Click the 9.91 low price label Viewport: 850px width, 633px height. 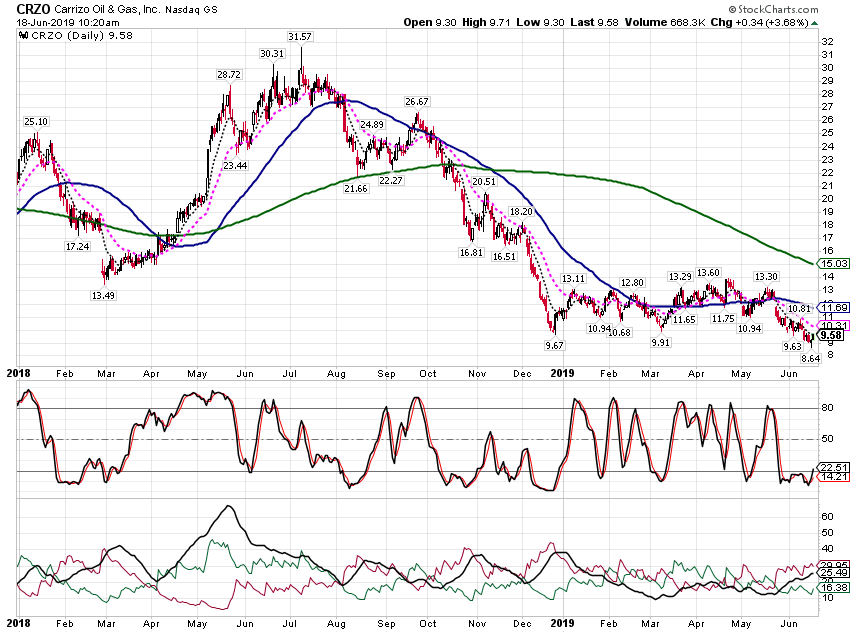click(x=660, y=343)
